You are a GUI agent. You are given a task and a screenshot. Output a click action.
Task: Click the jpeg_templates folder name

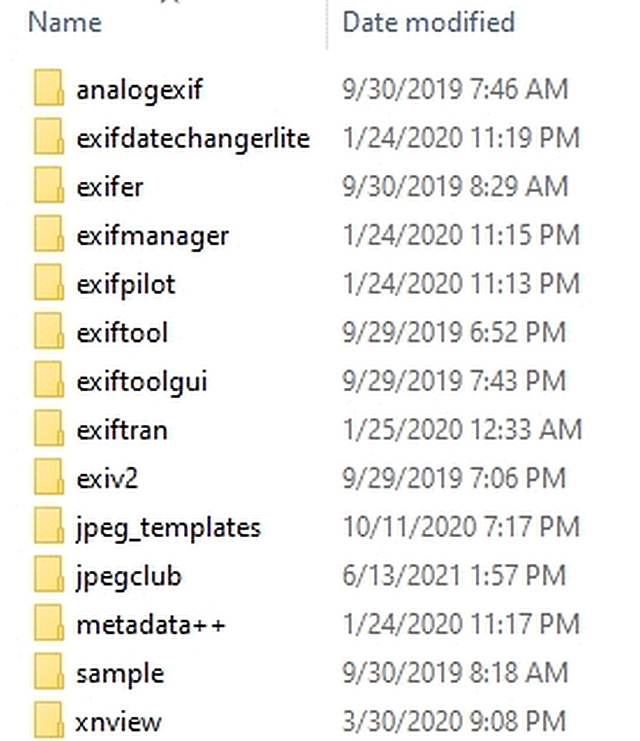[168, 528]
